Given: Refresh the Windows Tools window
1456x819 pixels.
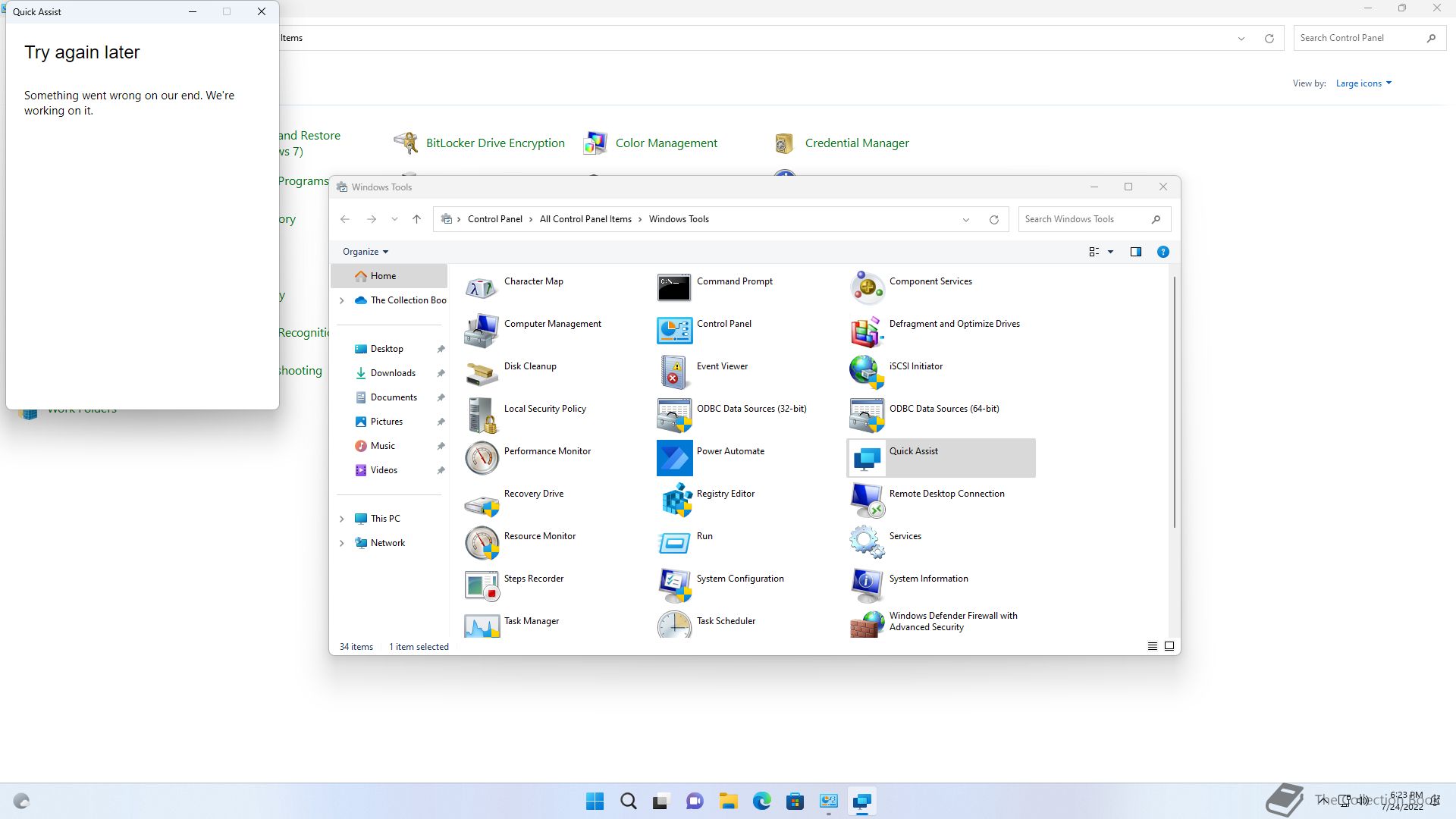Looking at the screenshot, I should coord(994,220).
